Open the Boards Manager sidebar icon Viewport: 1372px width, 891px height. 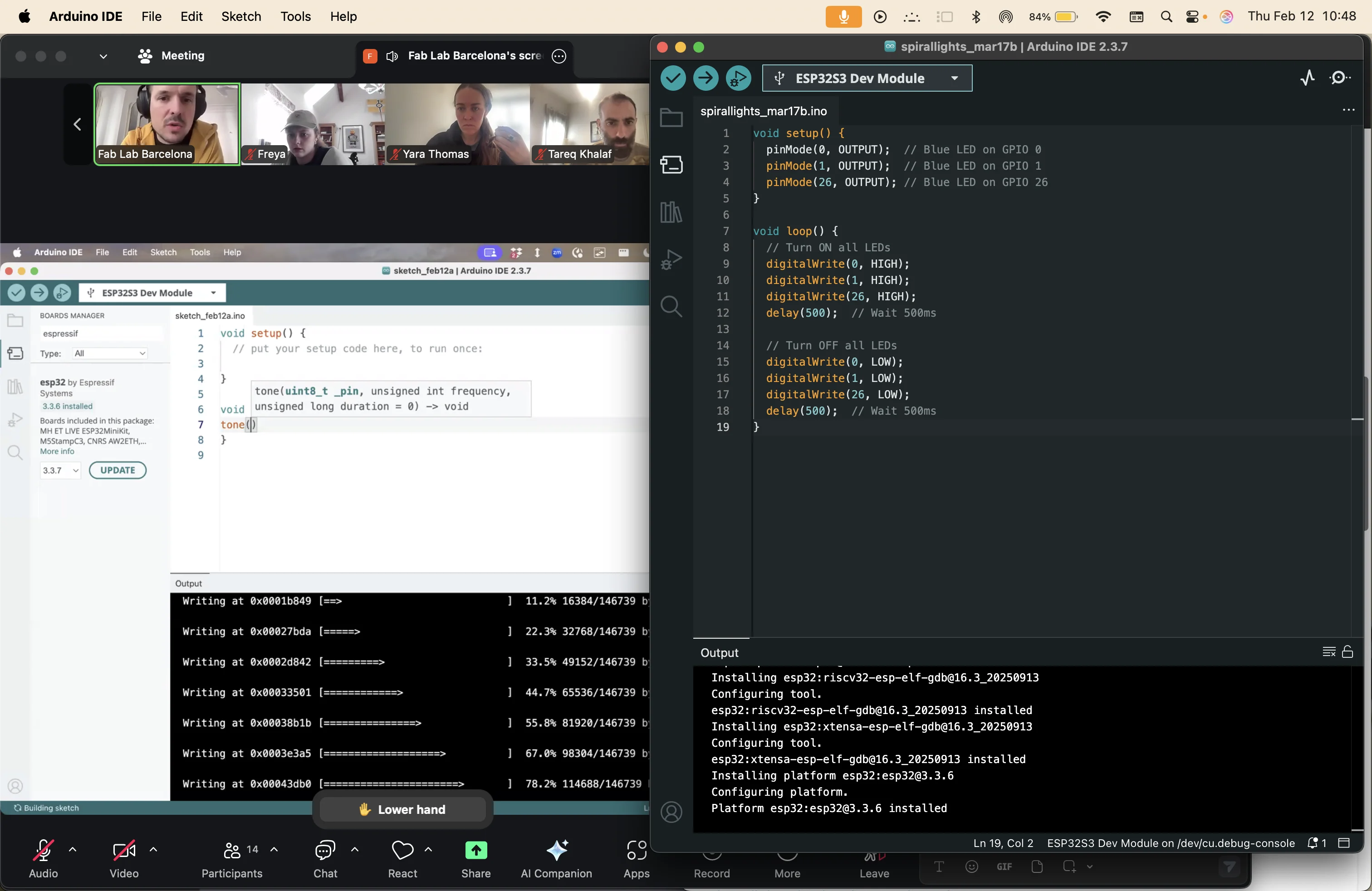tap(671, 166)
